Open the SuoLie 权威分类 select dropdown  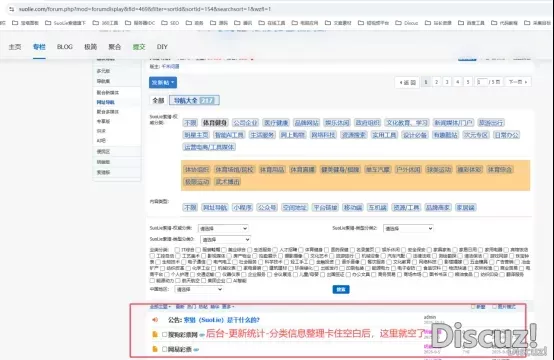coord(223,229)
